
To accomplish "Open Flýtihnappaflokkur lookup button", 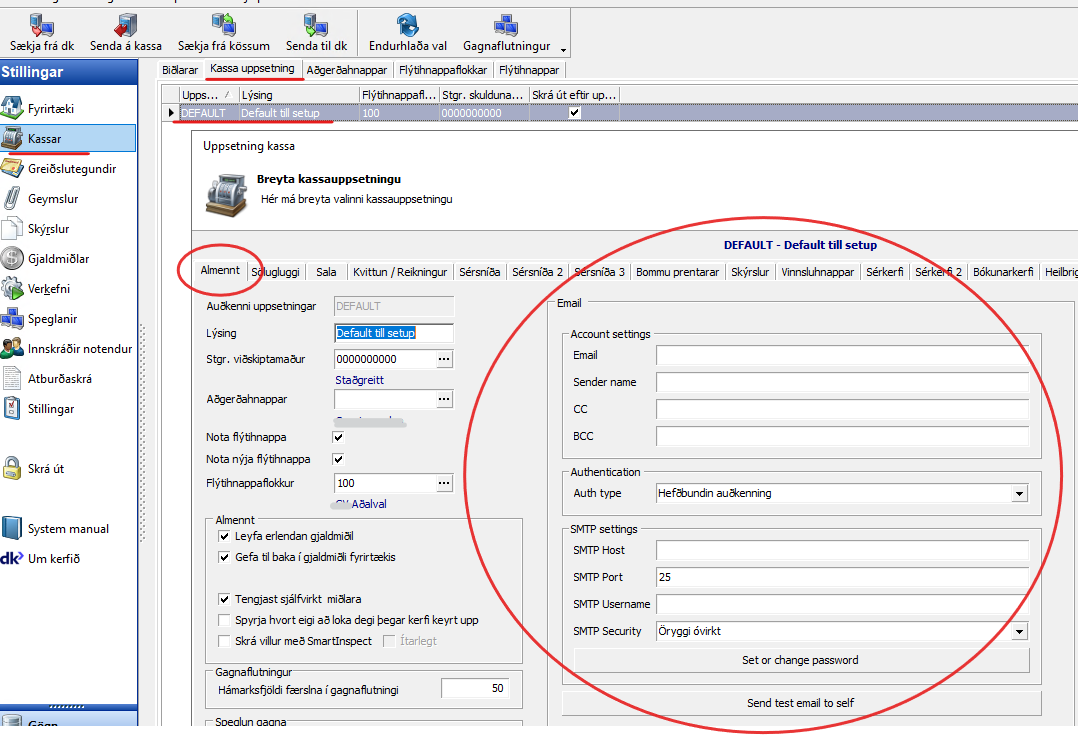I will coord(444,483).
